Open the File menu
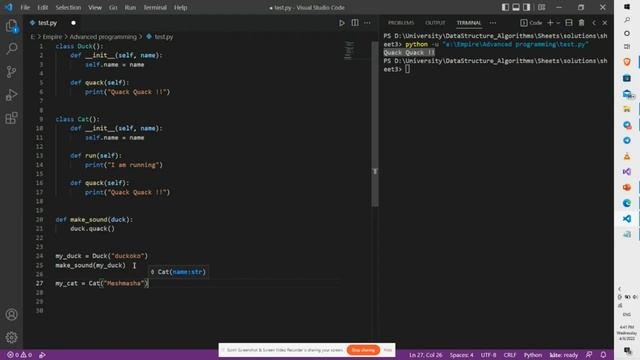 25,7
